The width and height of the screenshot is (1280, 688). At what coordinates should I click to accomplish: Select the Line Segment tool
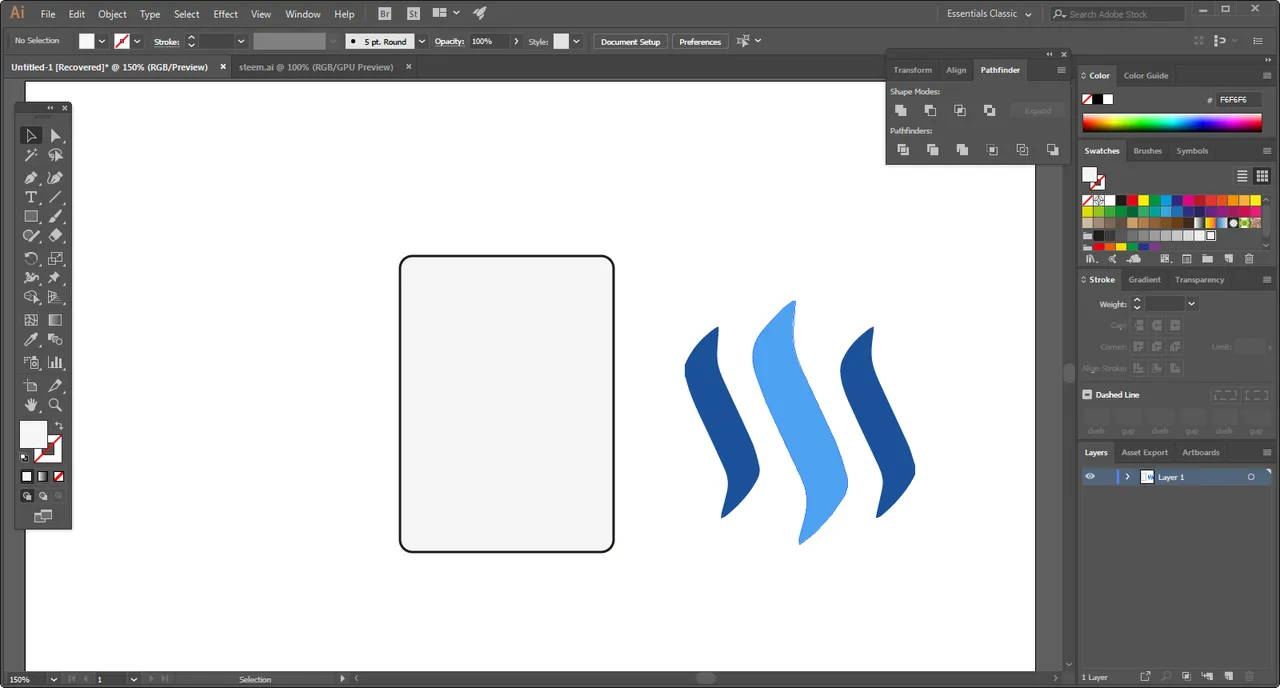click(x=56, y=197)
